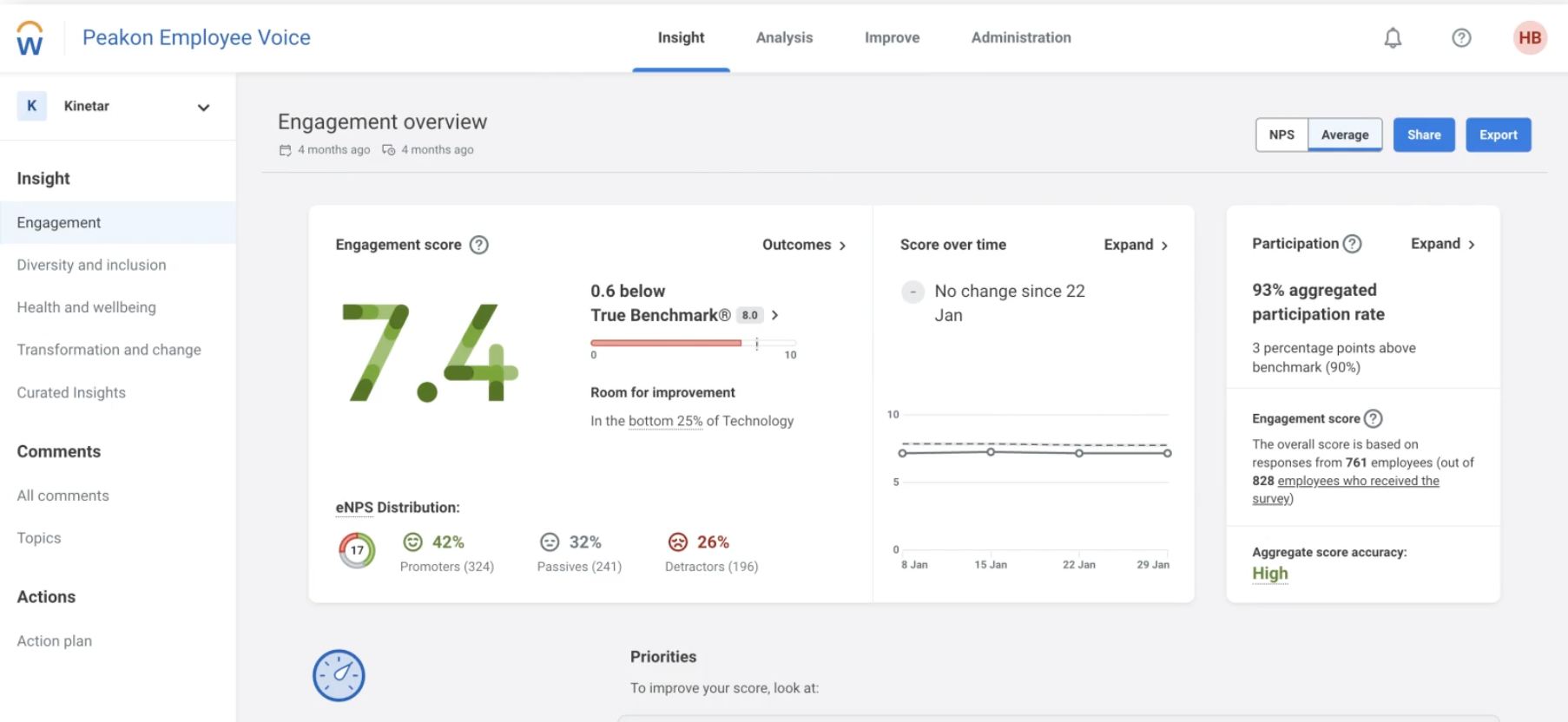Click the Priorities gauge icon
Viewport: 1568px width, 722px height.
click(x=339, y=675)
